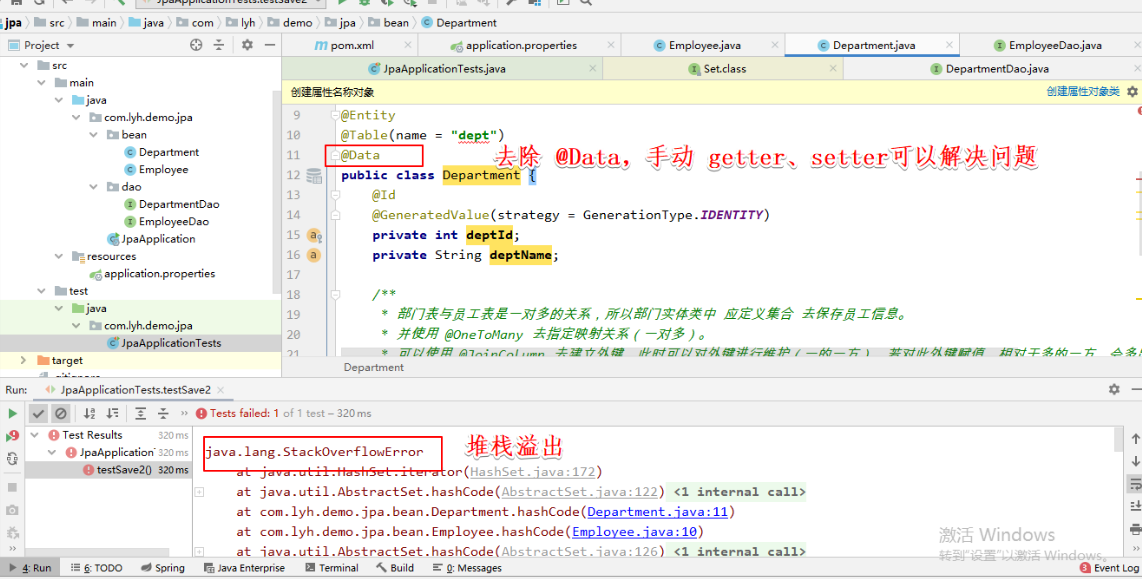The image size is (1142, 579).
Task: Toggle soft-wrap in console output
Action: 1135,484
